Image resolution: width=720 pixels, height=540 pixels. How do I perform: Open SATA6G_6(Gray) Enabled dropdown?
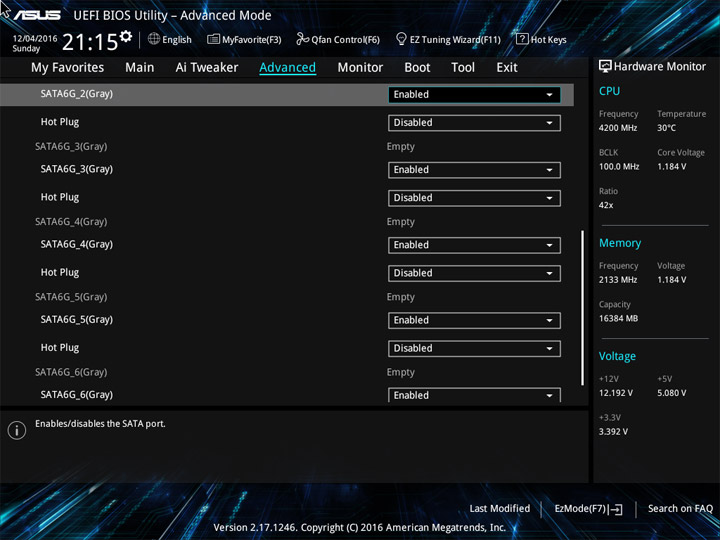474,395
